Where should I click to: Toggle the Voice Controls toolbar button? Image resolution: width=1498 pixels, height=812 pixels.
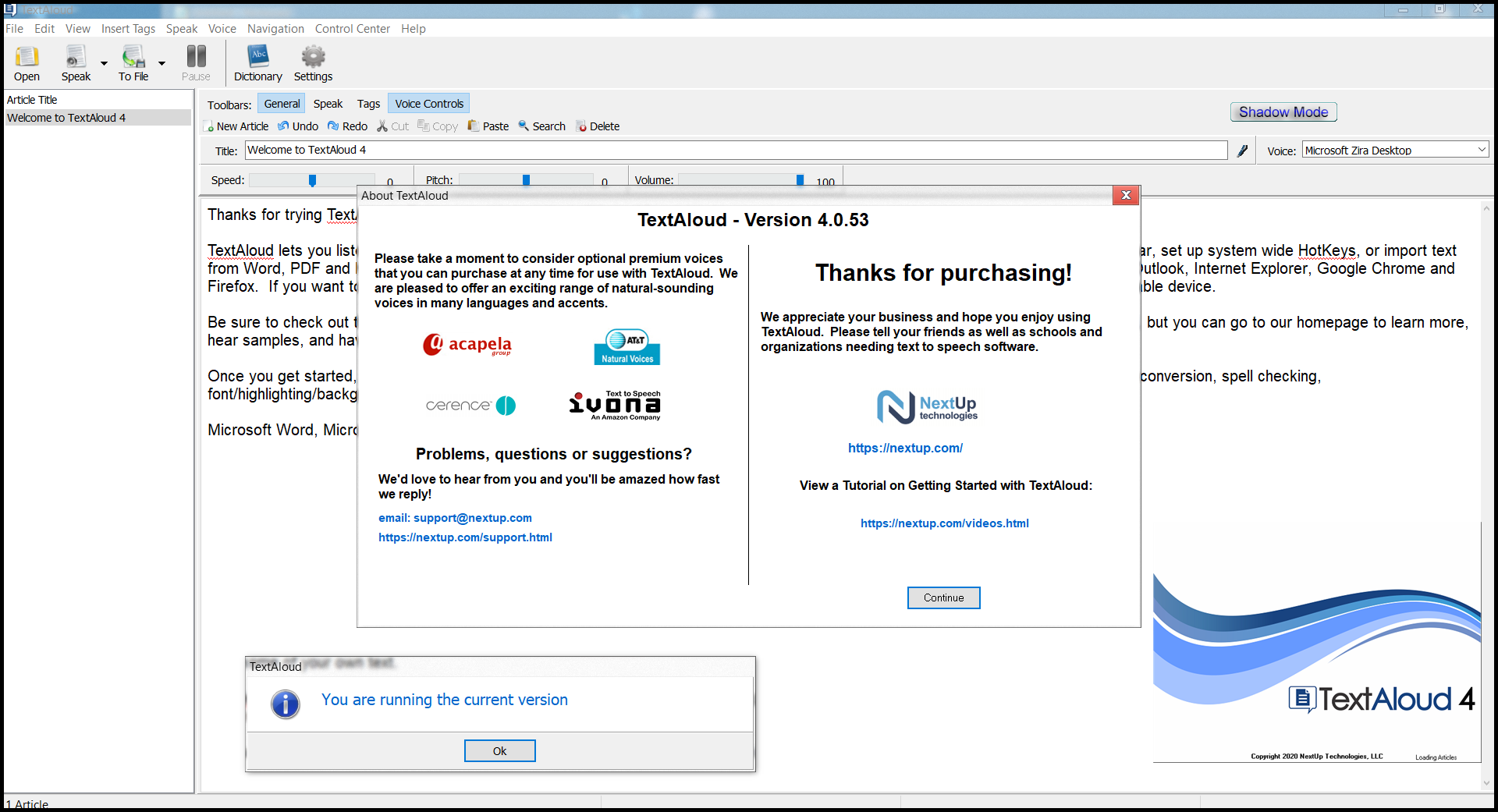coord(429,104)
